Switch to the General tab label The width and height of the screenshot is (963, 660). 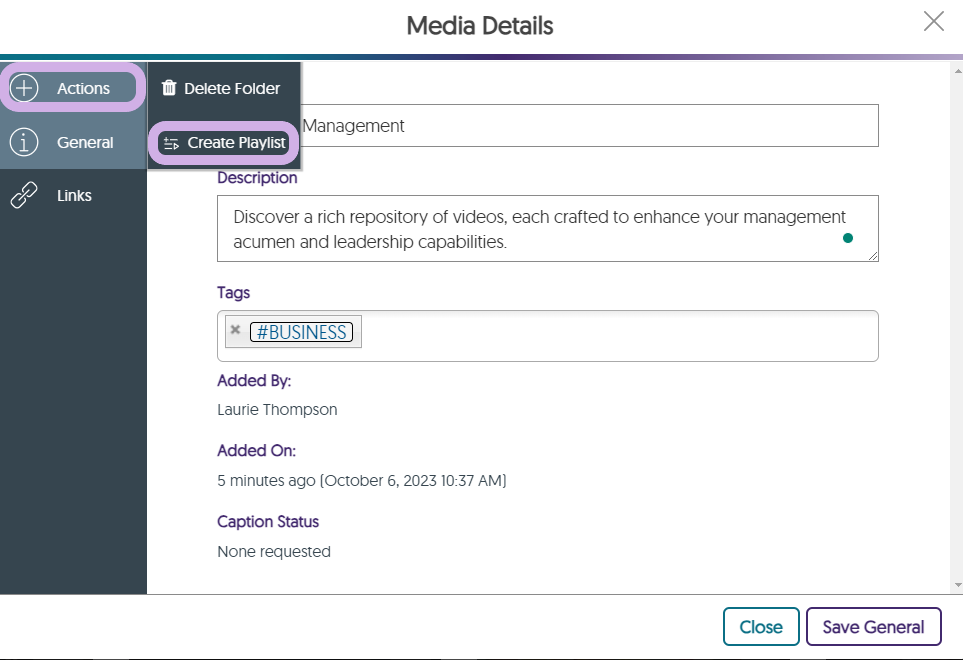click(x=85, y=142)
